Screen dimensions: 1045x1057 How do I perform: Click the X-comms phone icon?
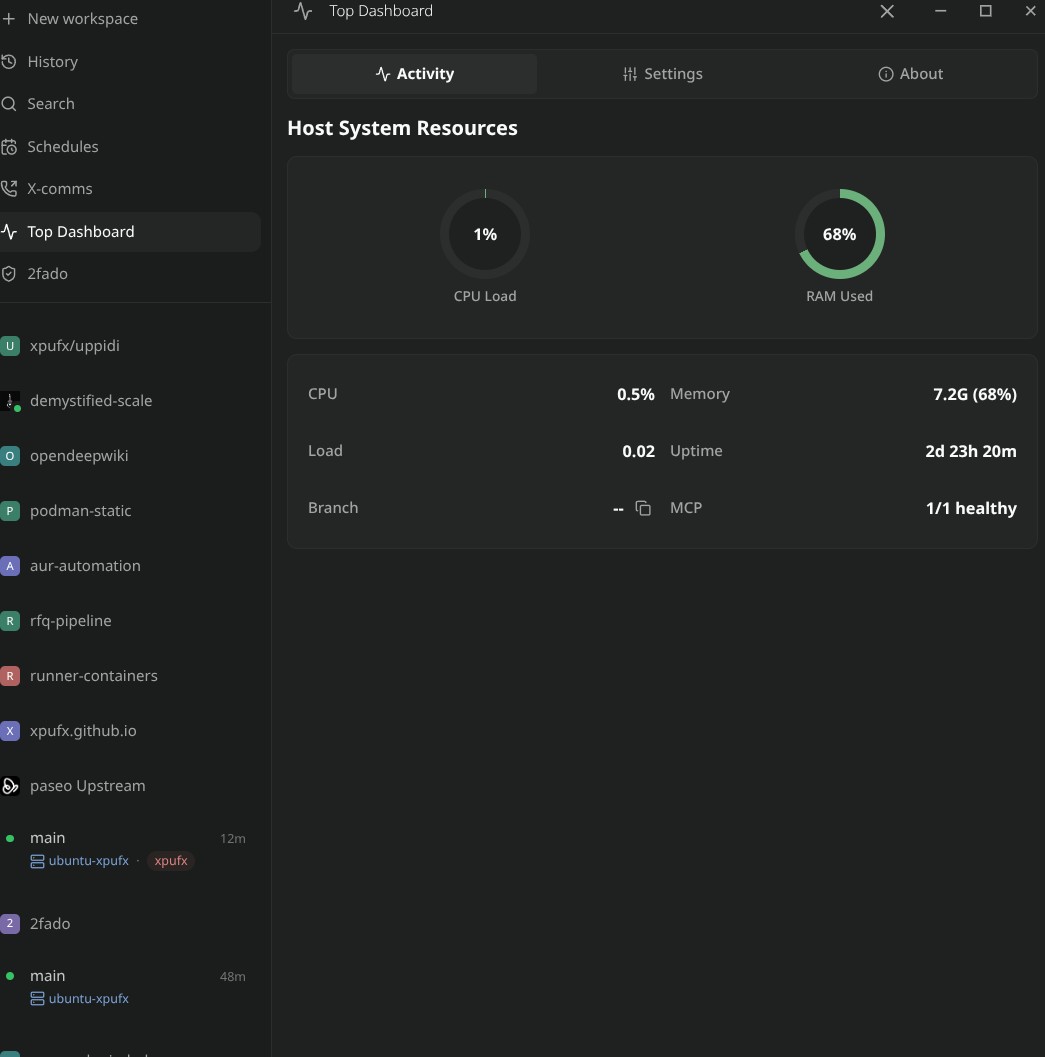click(x=8, y=189)
